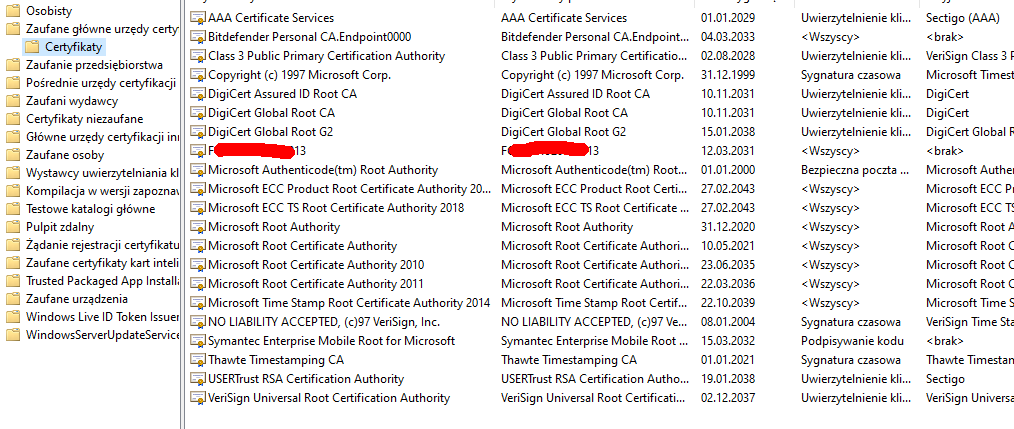Click the Microsoft ECC TS Root 2018 icon
The width and height of the screenshot is (1014, 429).
(x=197, y=208)
